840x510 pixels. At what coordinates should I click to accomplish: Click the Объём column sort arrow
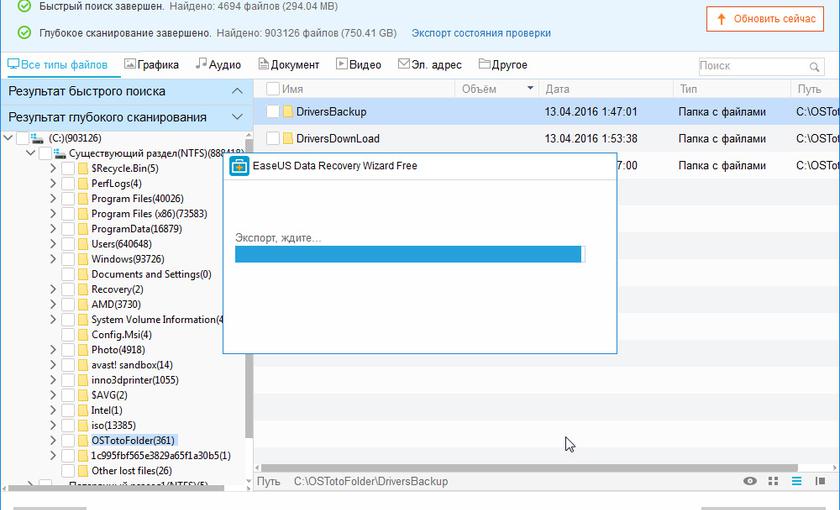(x=530, y=88)
